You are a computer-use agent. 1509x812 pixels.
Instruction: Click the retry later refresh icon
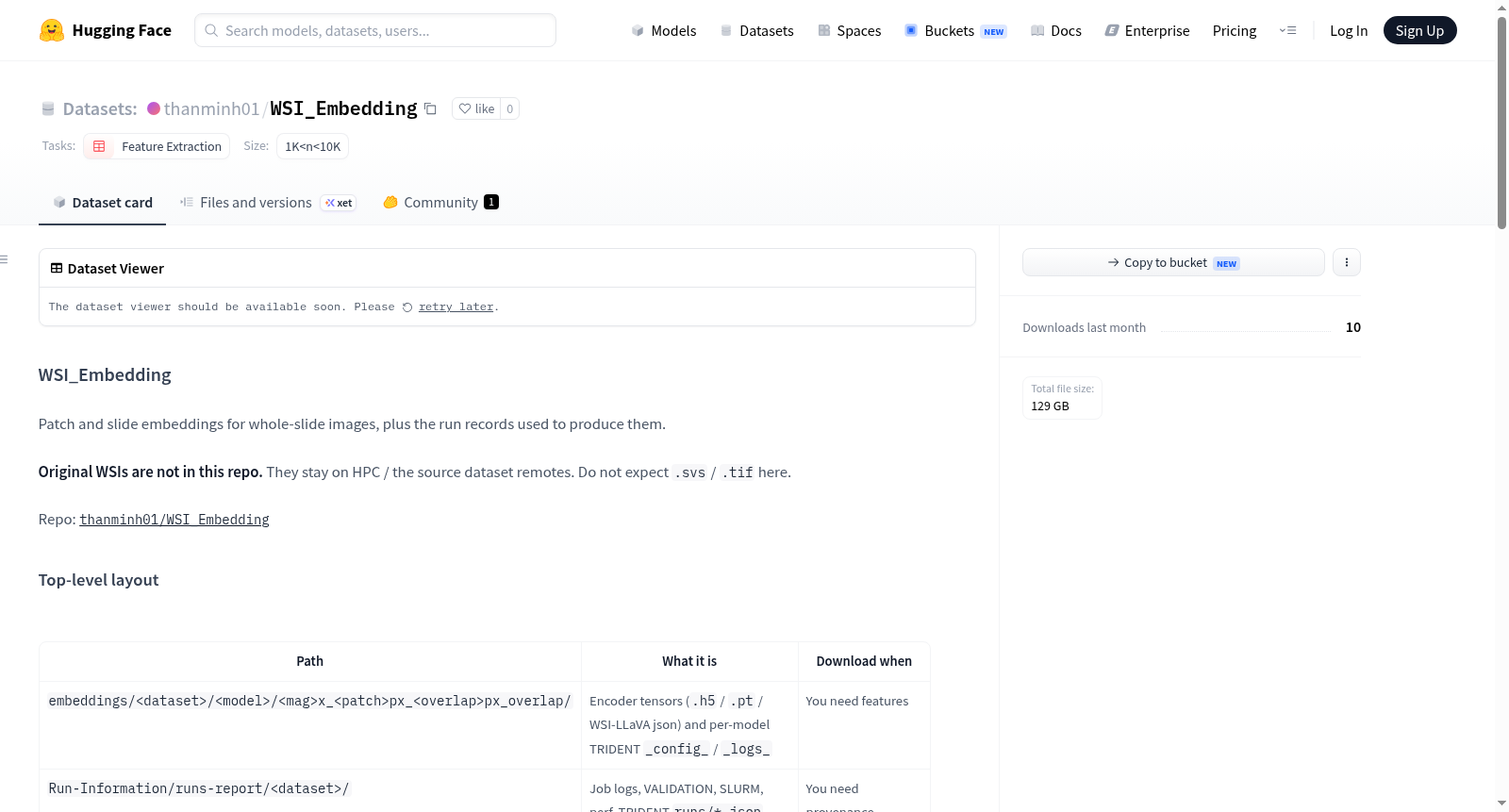tap(407, 307)
